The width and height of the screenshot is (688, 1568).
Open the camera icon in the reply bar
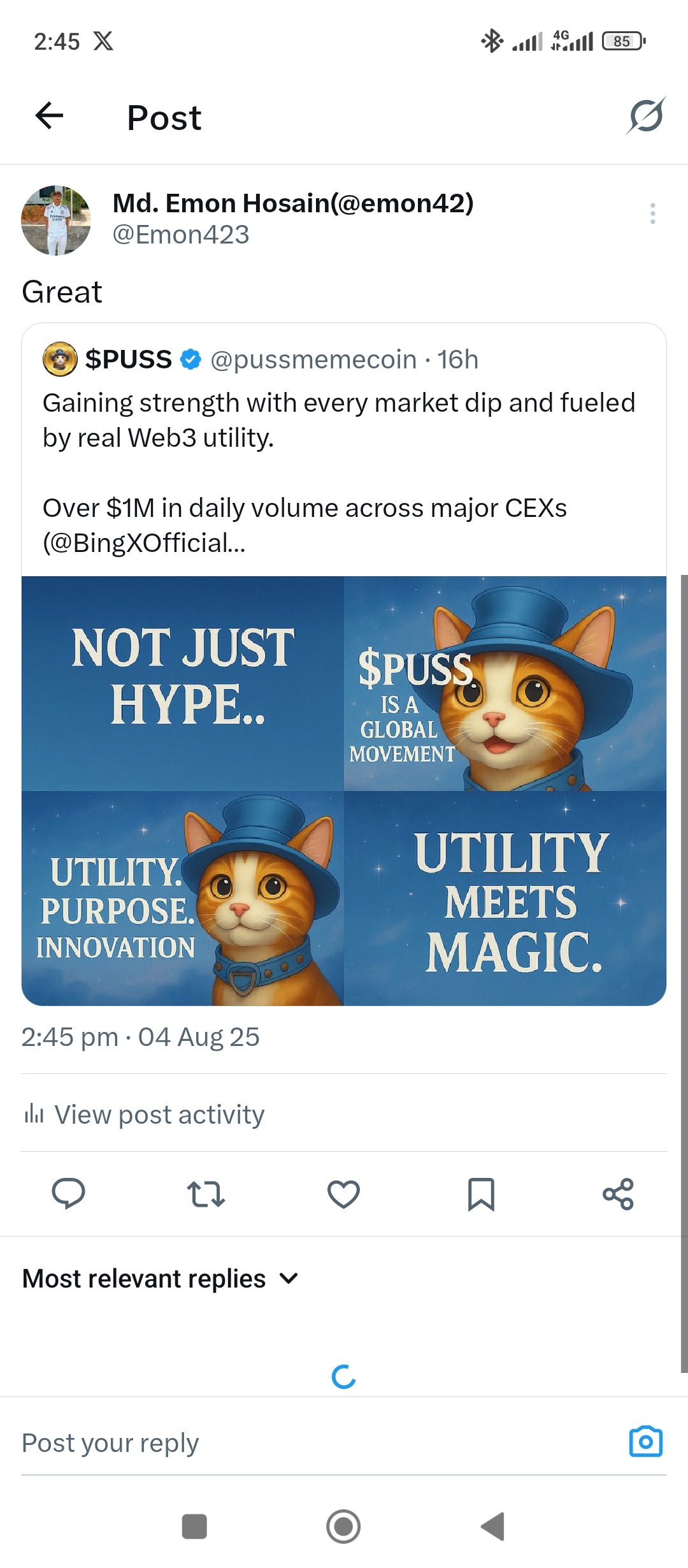coord(646,1441)
